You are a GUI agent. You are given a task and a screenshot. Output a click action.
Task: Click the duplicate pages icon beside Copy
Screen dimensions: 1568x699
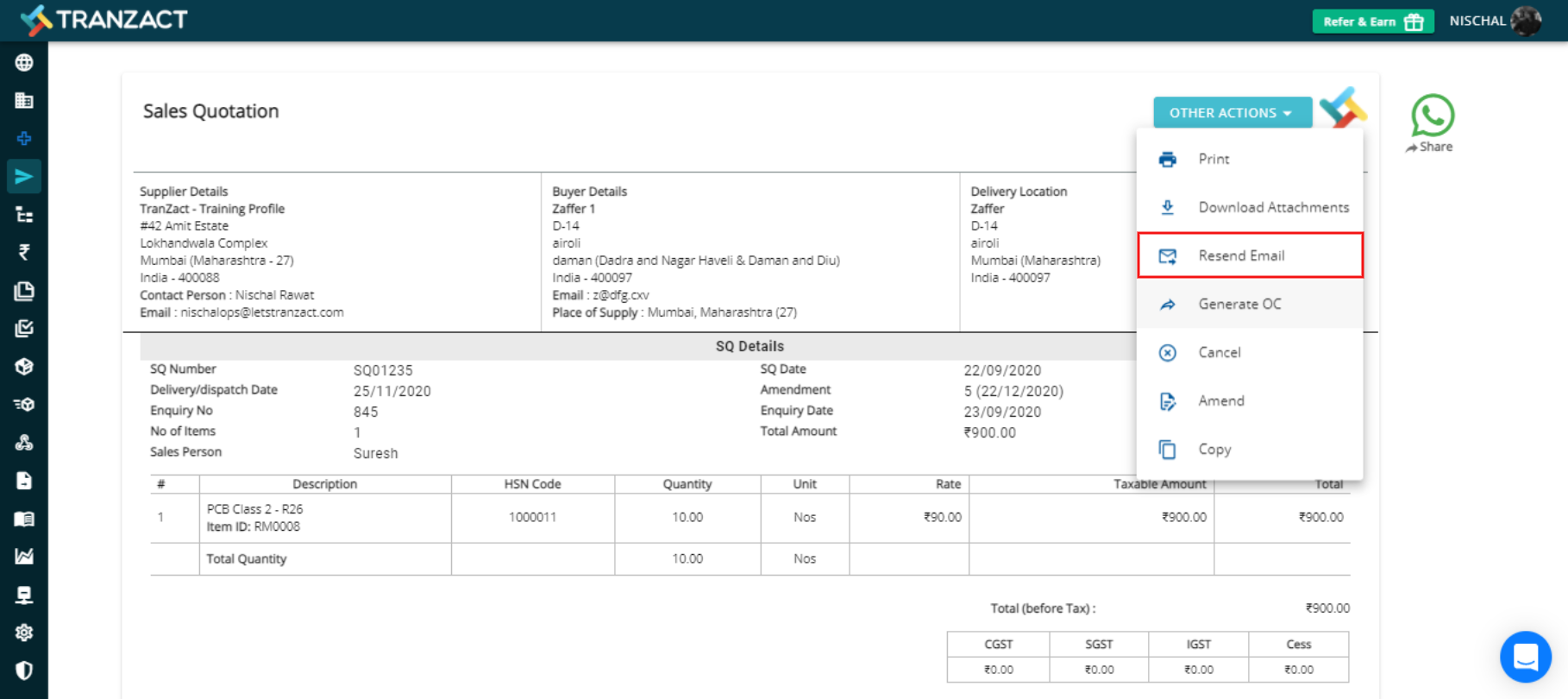click(x=1168, y=449)
